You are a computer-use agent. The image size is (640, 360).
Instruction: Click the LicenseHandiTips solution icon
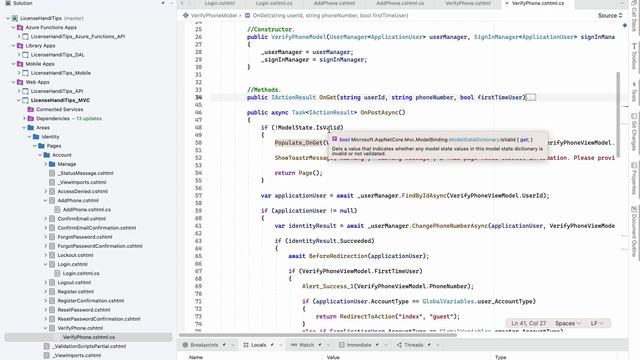[x=15, y=18]
